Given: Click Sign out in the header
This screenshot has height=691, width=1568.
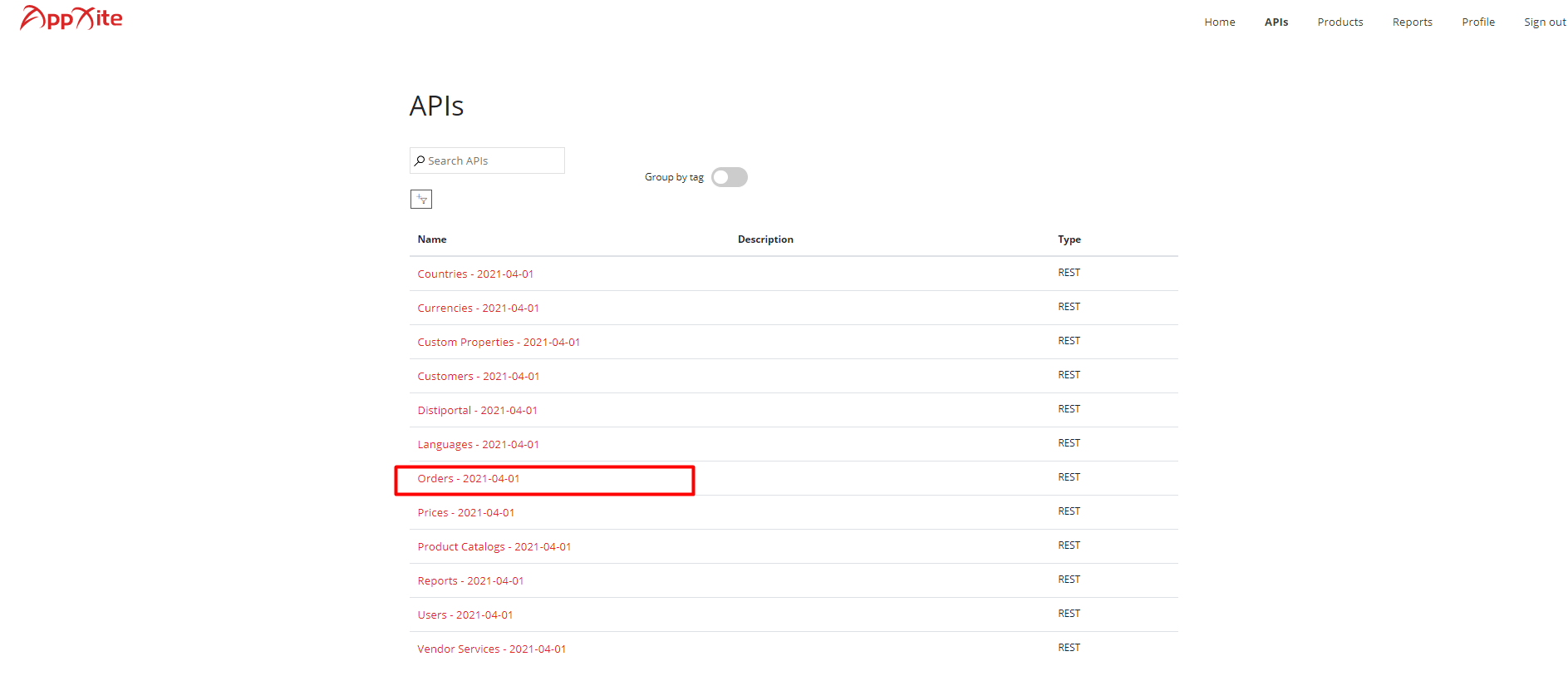Looking at the screenshot, I should [1545, 22].
